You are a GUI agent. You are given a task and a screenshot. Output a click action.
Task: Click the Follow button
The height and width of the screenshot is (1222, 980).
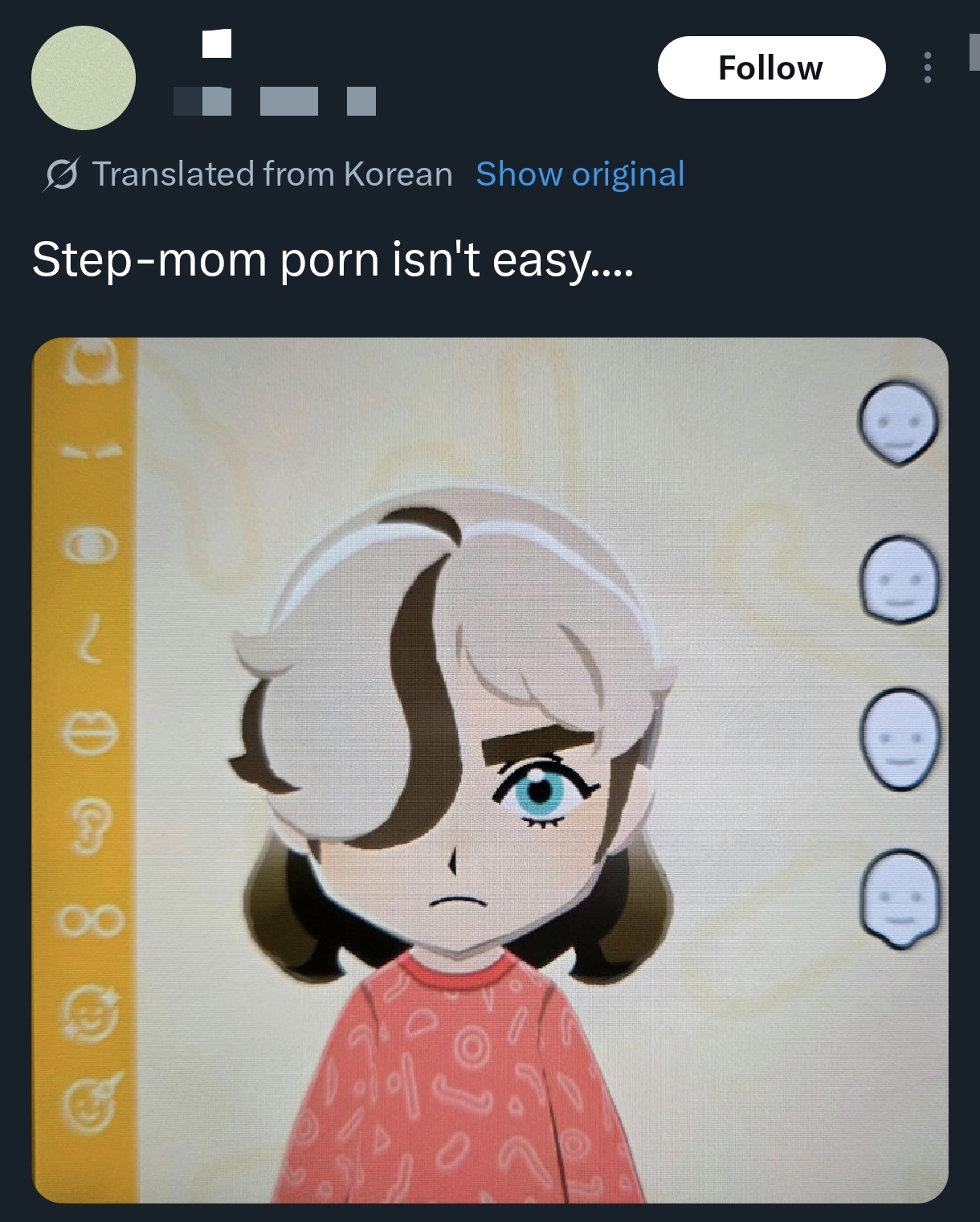point(771,67)
